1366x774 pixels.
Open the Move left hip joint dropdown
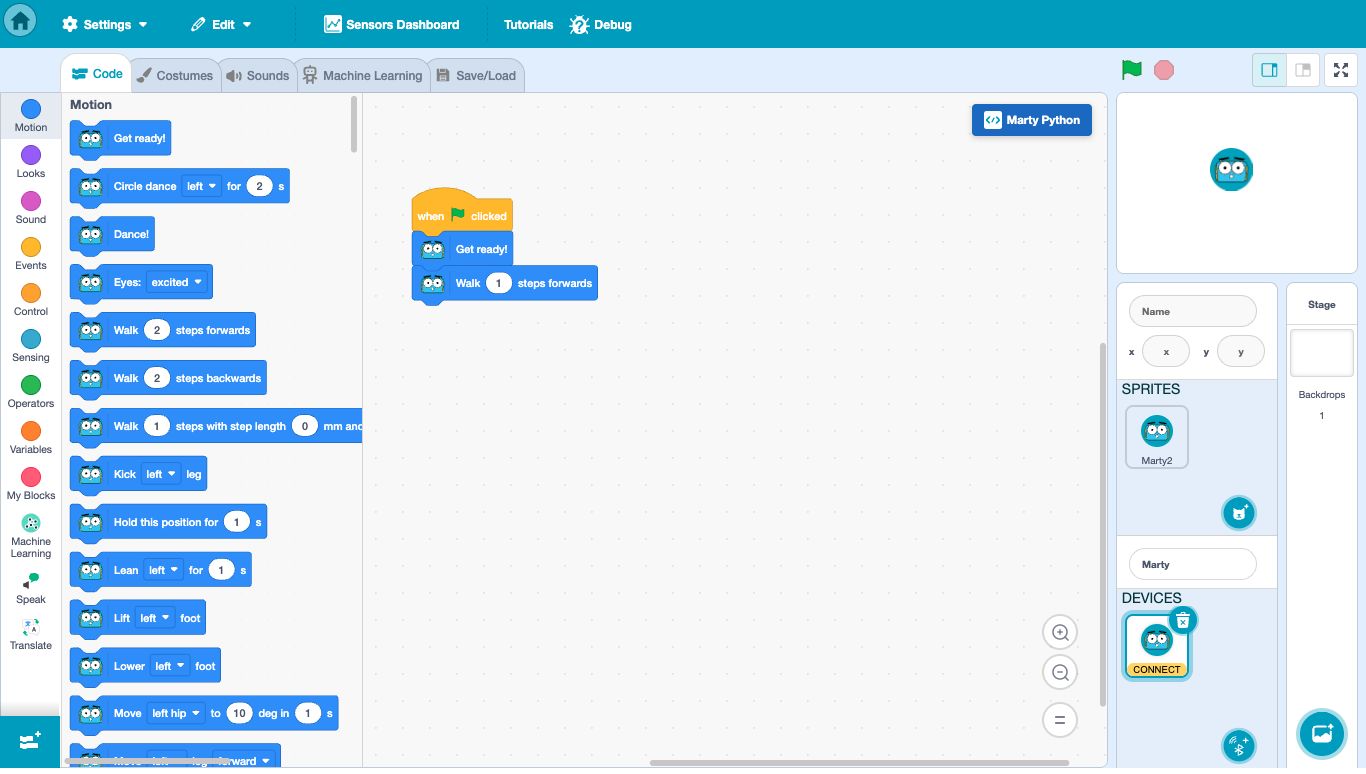[x=175, y=713]
